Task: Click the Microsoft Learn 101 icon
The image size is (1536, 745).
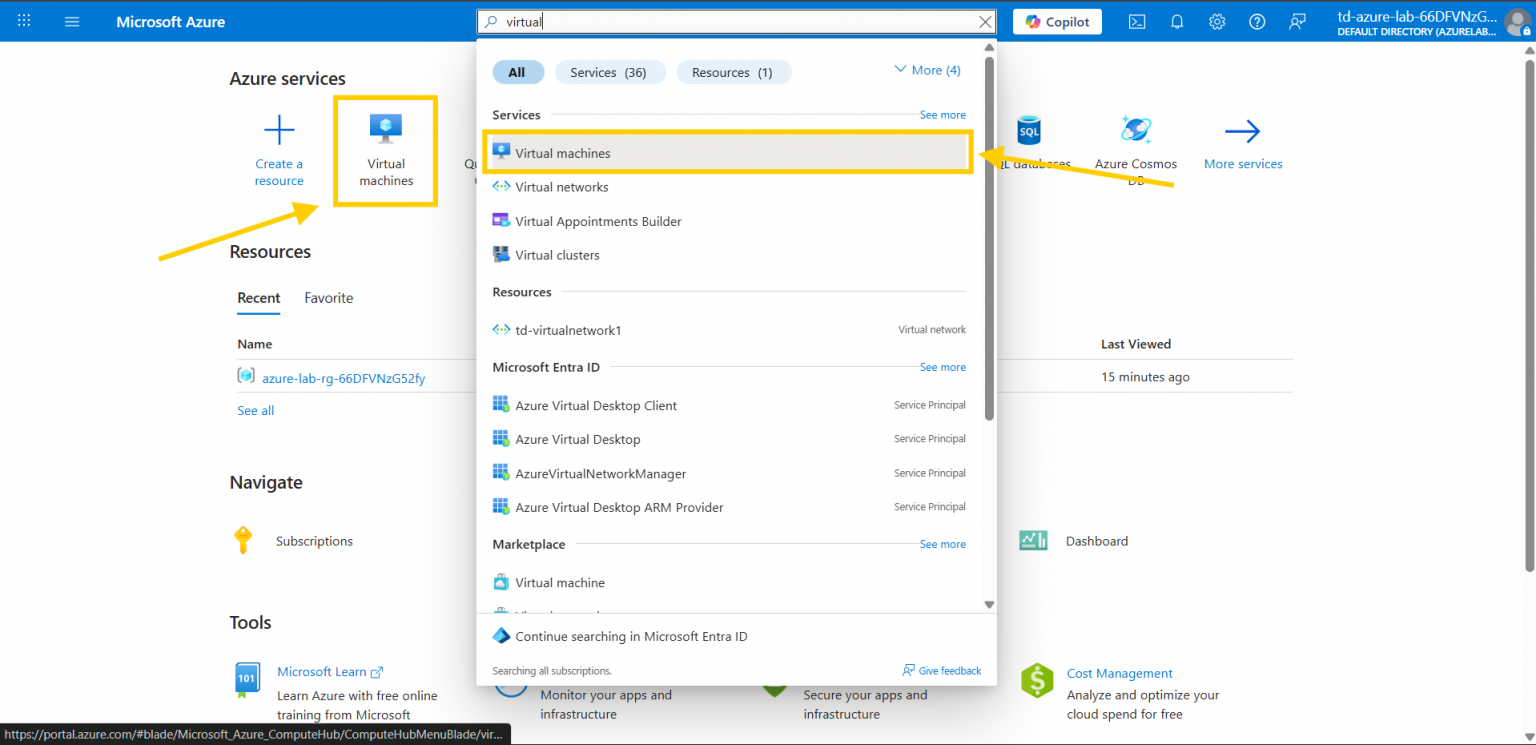Action: pos(246,678)
